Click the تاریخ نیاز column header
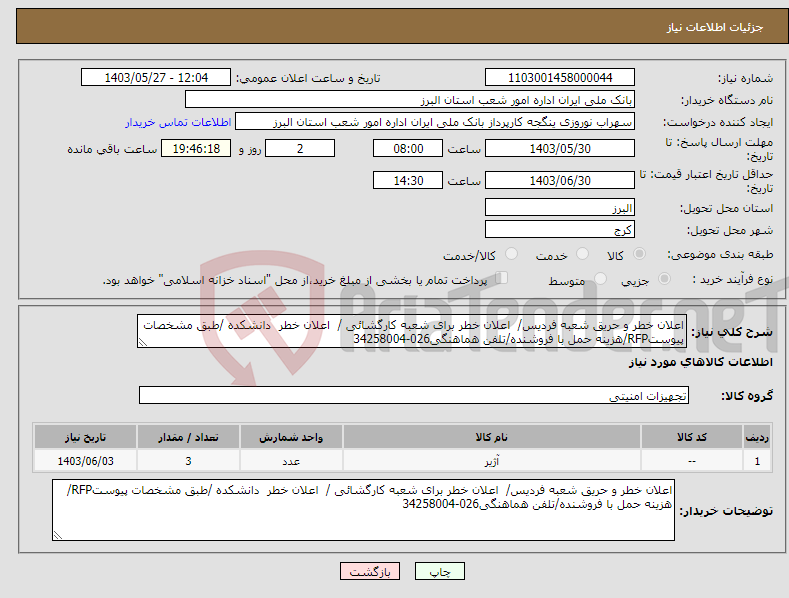Image resolution: width=789 pixels, height=598 pixels. tap(85, 437)
